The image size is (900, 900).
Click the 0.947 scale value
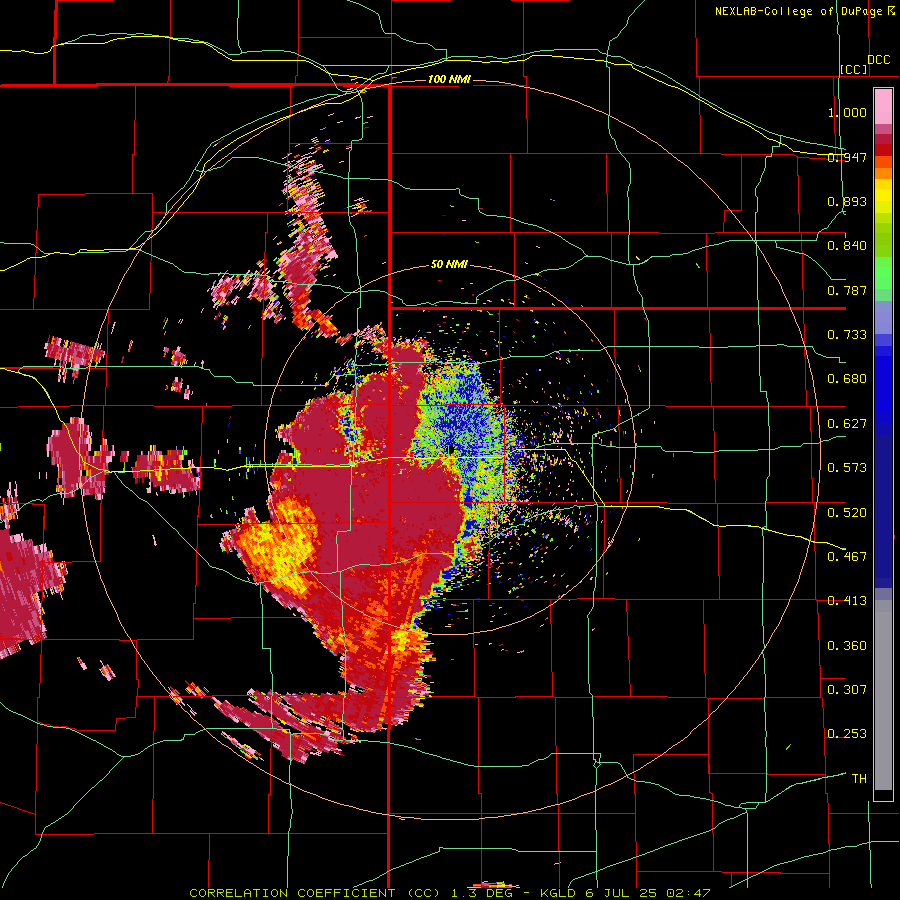pyautogui.click(x=847, y=157)
